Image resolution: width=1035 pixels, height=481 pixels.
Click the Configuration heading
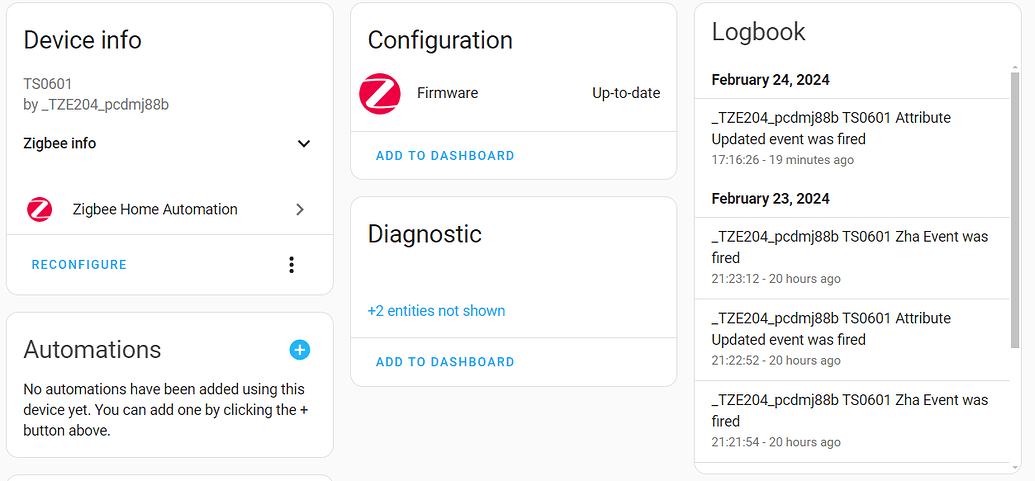point(440,40)
